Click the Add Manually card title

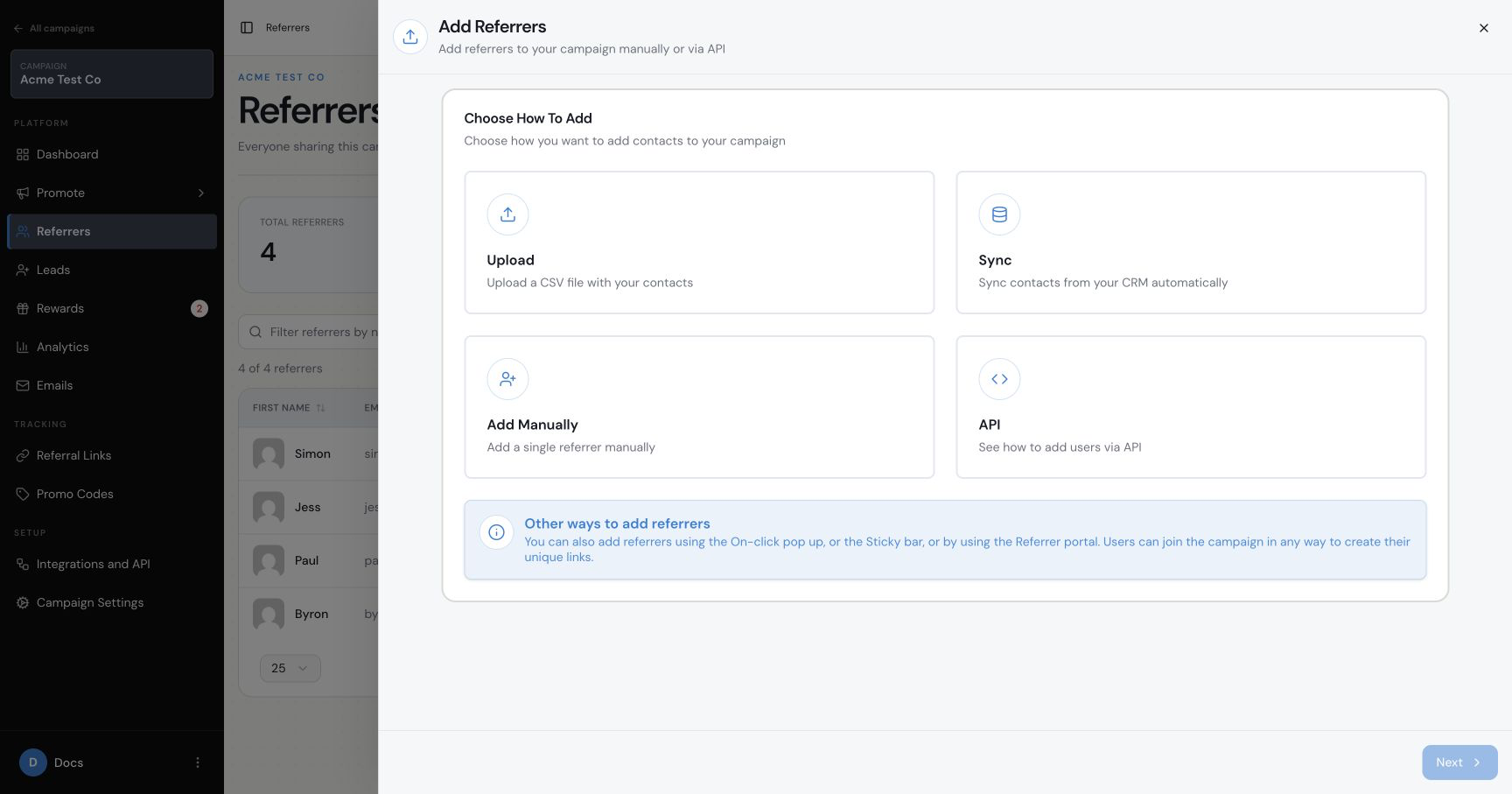coord(532,425)
